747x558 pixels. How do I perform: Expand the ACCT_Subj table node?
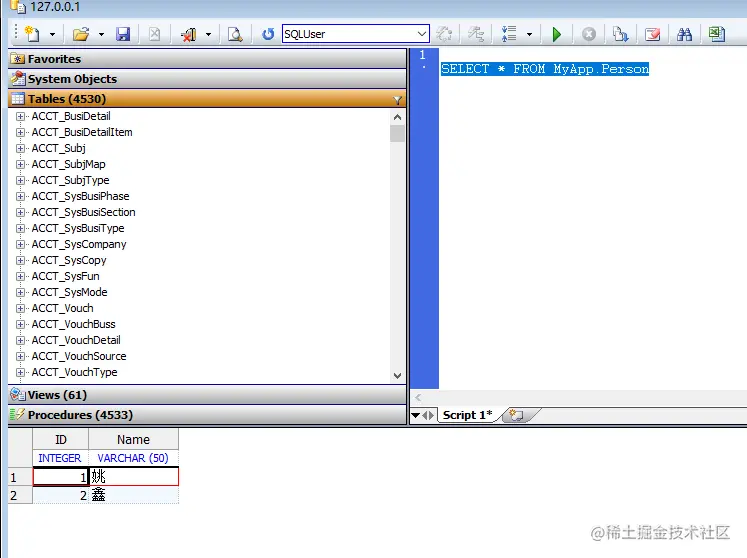(x=20, y=148)
